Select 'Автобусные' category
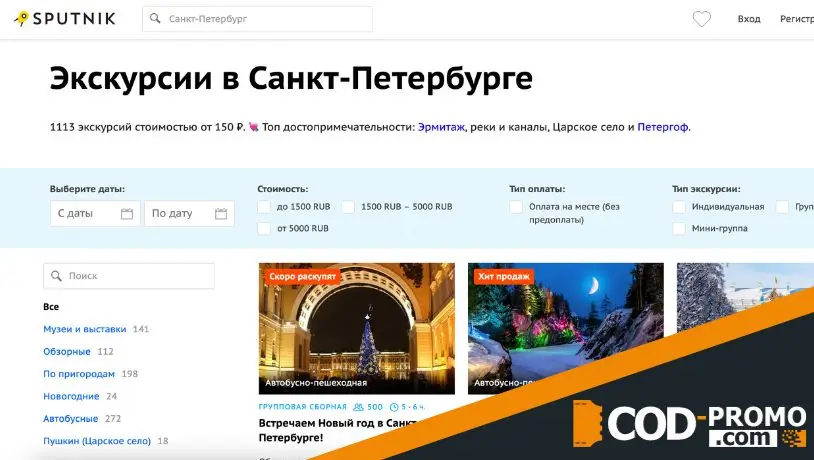This screenshot has height=460, width=814. pyautogui.click(x=71, y=418)
